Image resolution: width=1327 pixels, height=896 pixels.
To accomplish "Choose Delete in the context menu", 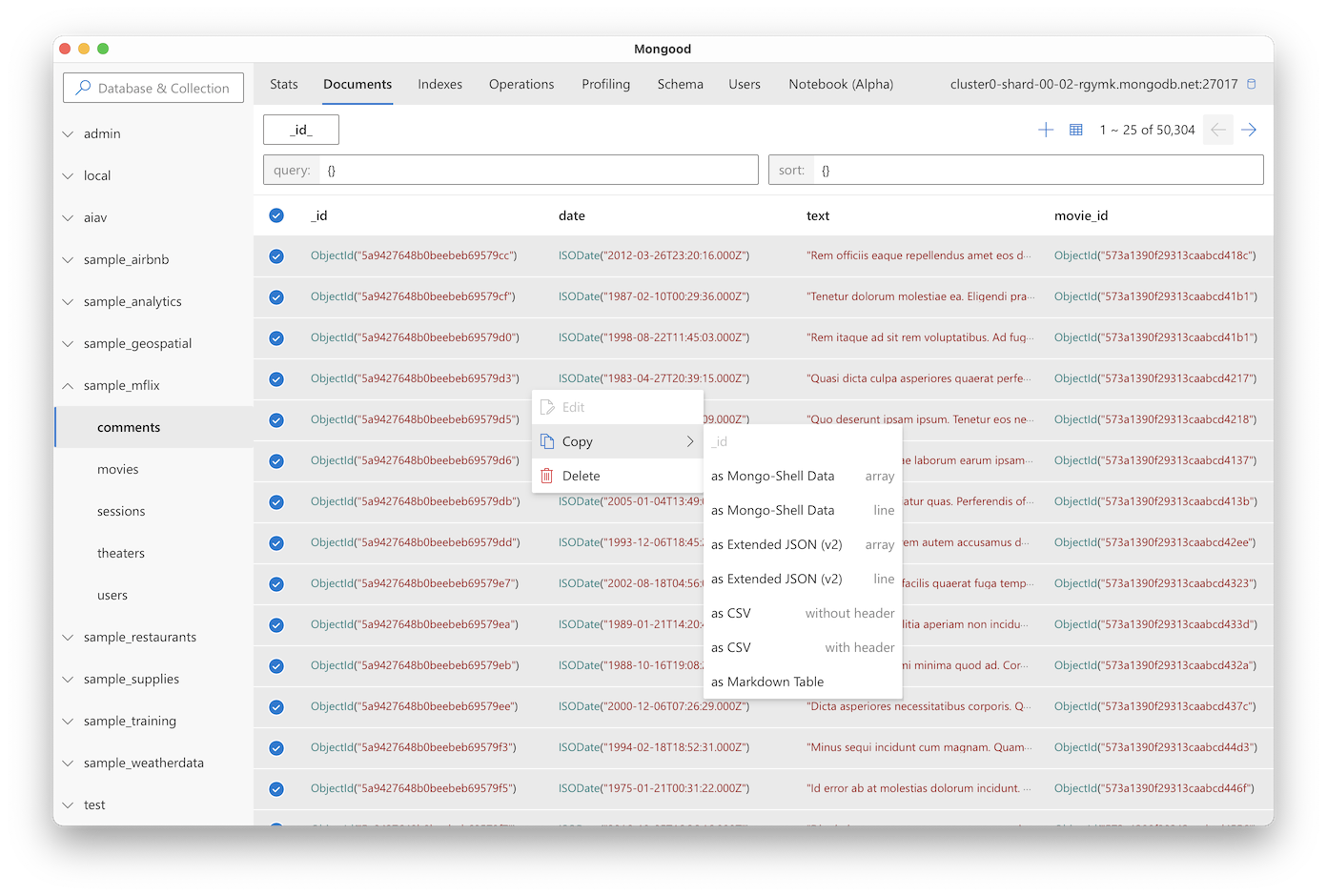I will (x=618, y=476).
